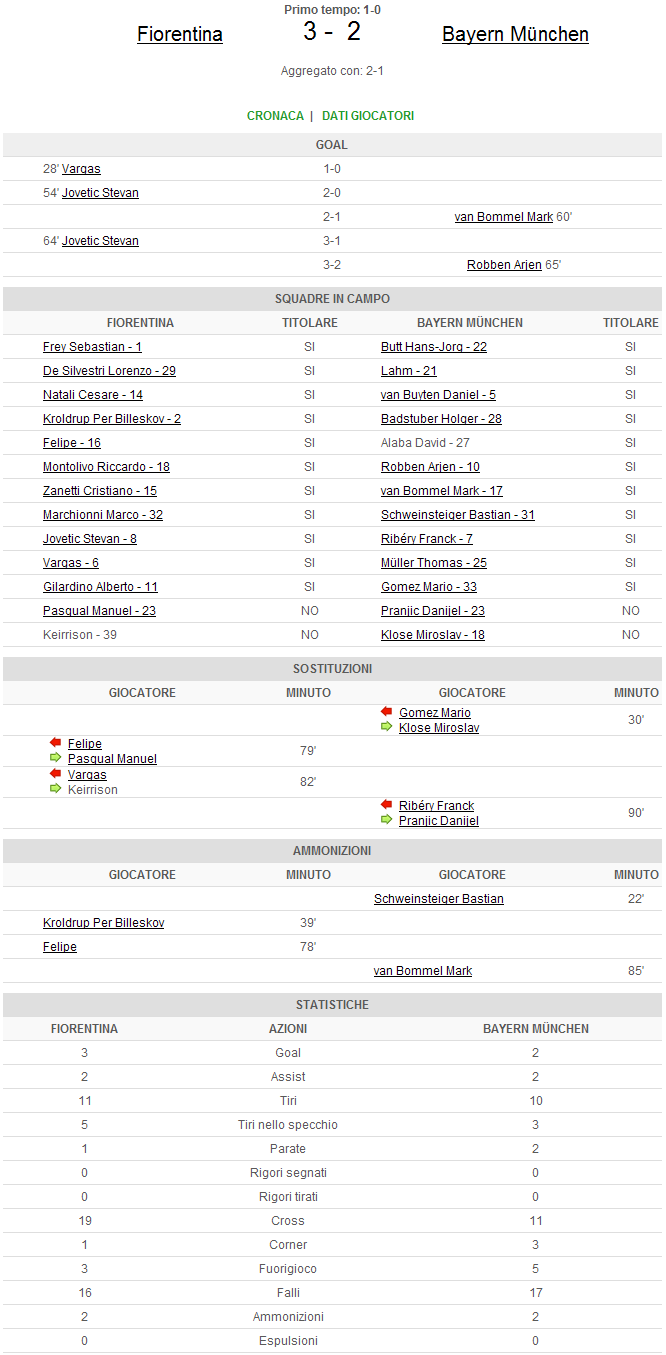Image resolution: width=666 pixels, height=1355 pixels.
Task: Click green in arrow next to Pranjic Danijel
Action: [x=386, y=820]
